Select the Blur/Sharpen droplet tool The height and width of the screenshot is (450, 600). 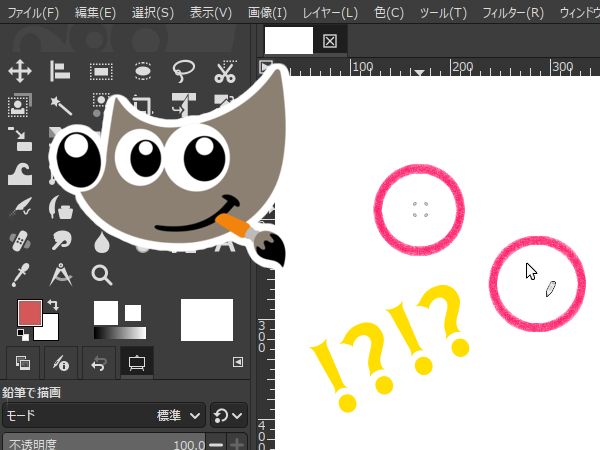pos(102,242)
